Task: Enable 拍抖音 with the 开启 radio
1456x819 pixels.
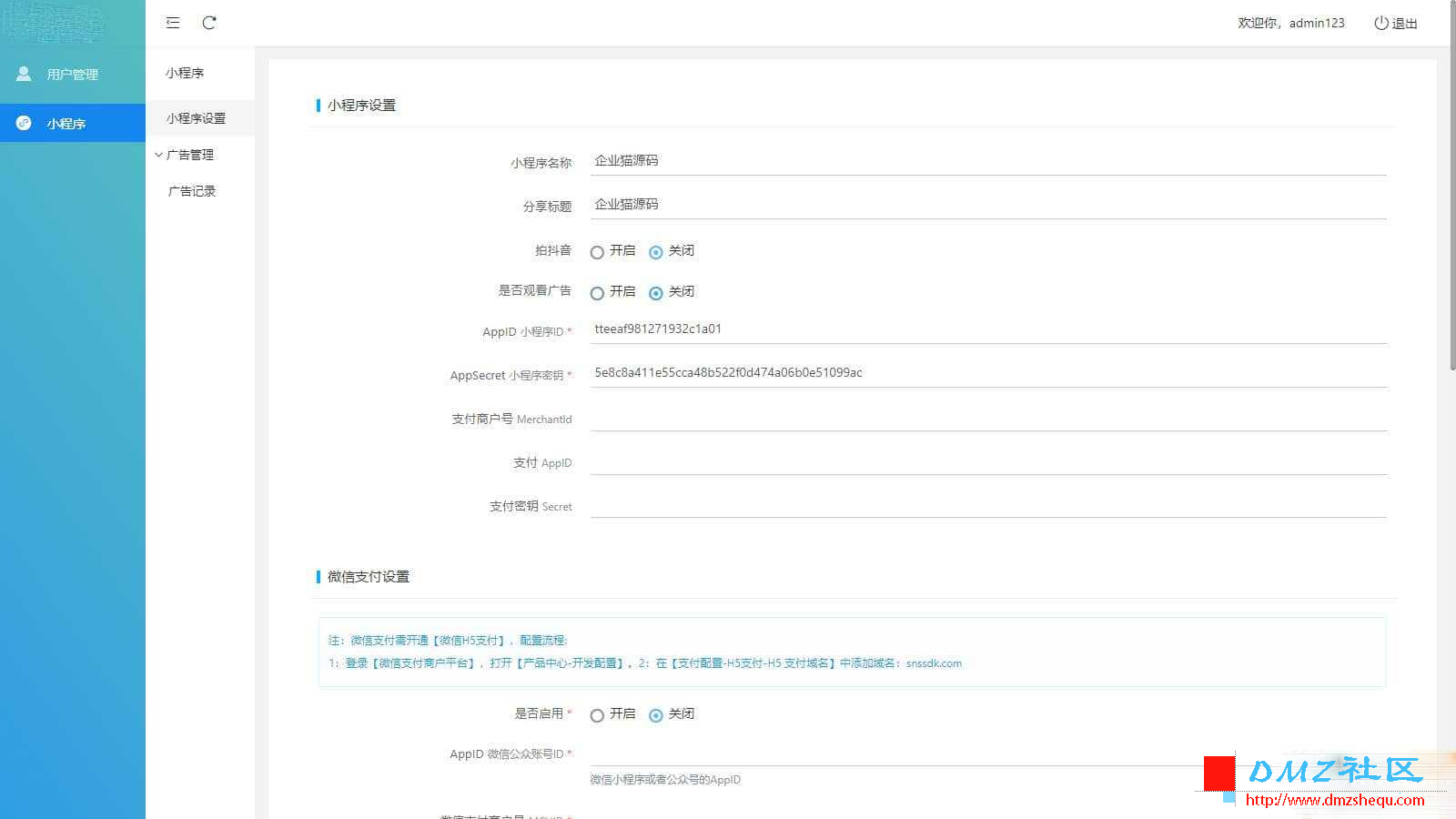Action: click(597, 252)
